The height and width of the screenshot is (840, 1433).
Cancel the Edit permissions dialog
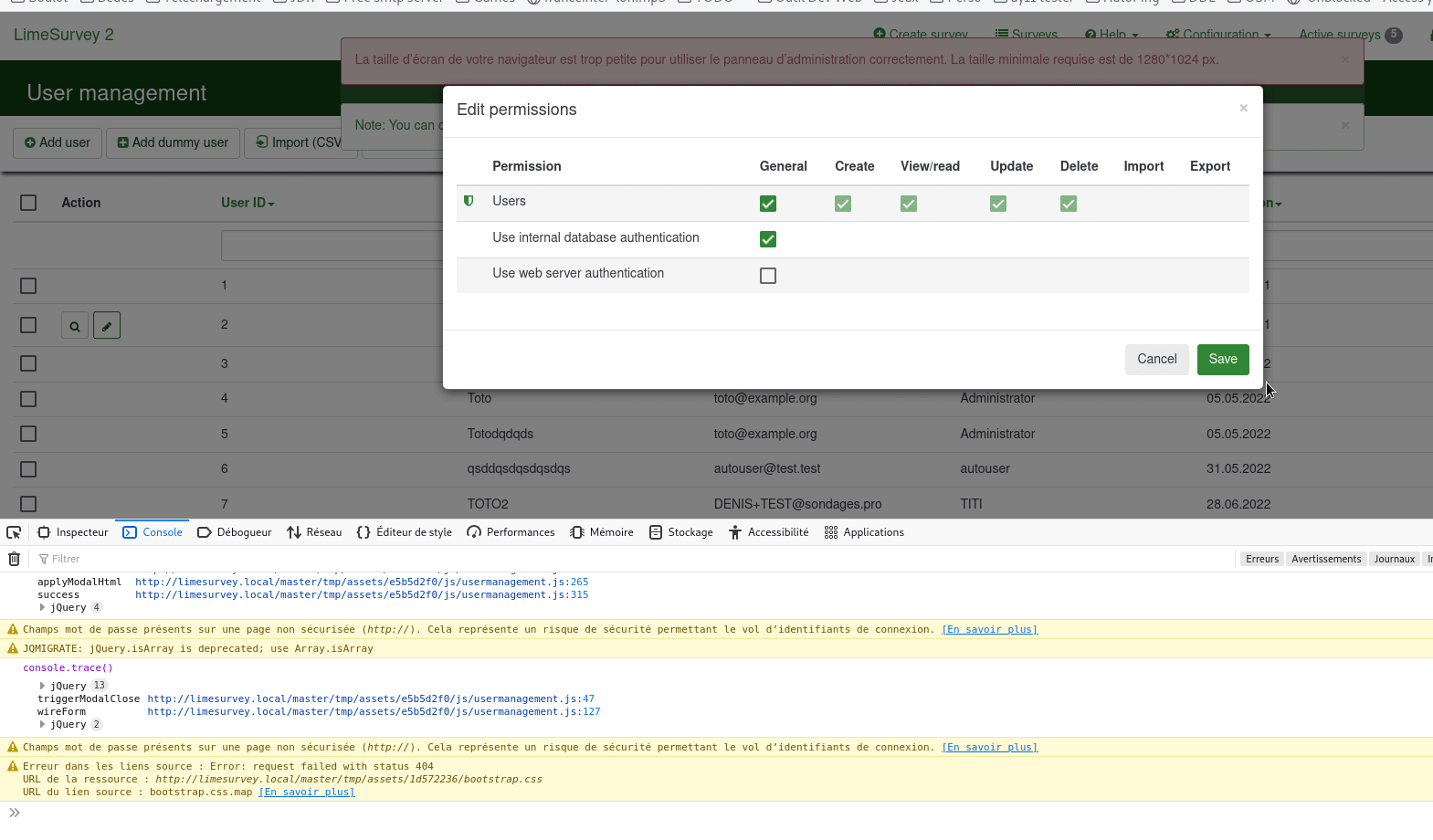click(x=1156, y=359)
